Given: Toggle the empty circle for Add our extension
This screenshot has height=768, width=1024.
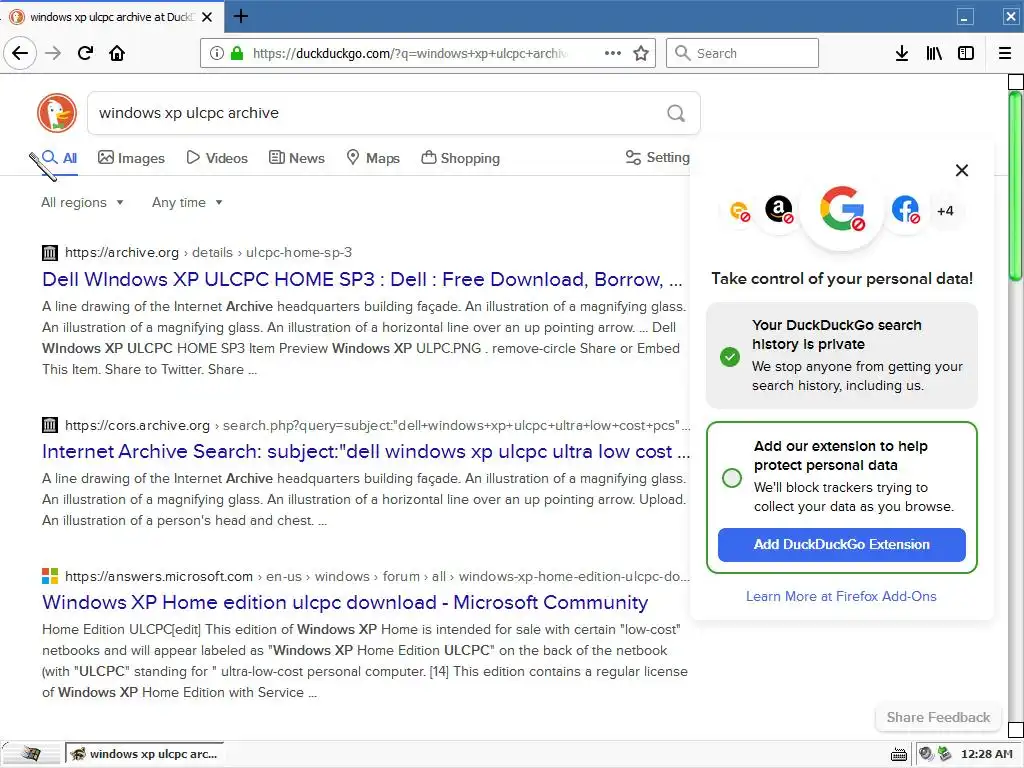Looking at the screenshot, I should click(x=731, y=477).
